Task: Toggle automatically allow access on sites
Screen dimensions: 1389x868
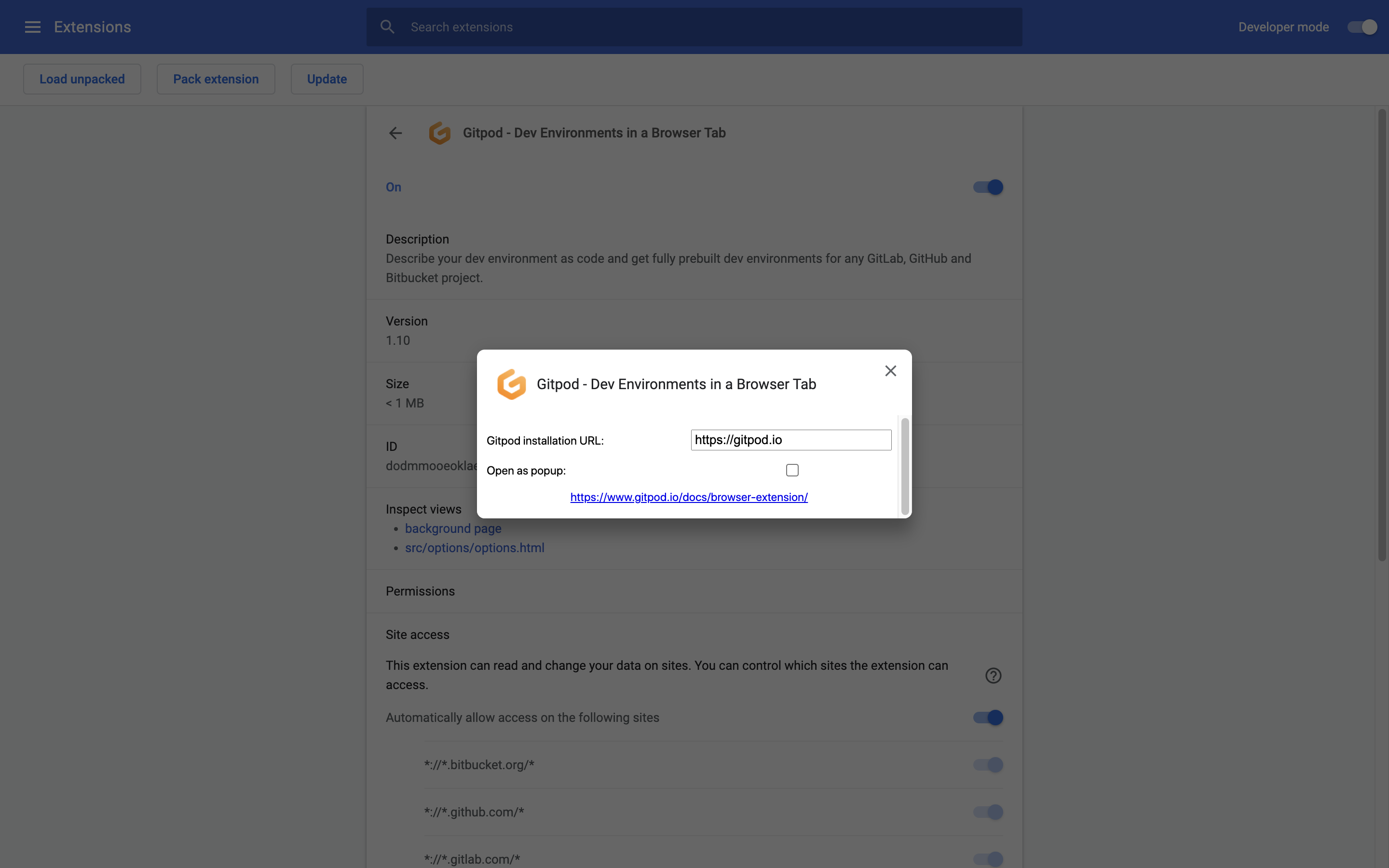Action: click(988, 718)
